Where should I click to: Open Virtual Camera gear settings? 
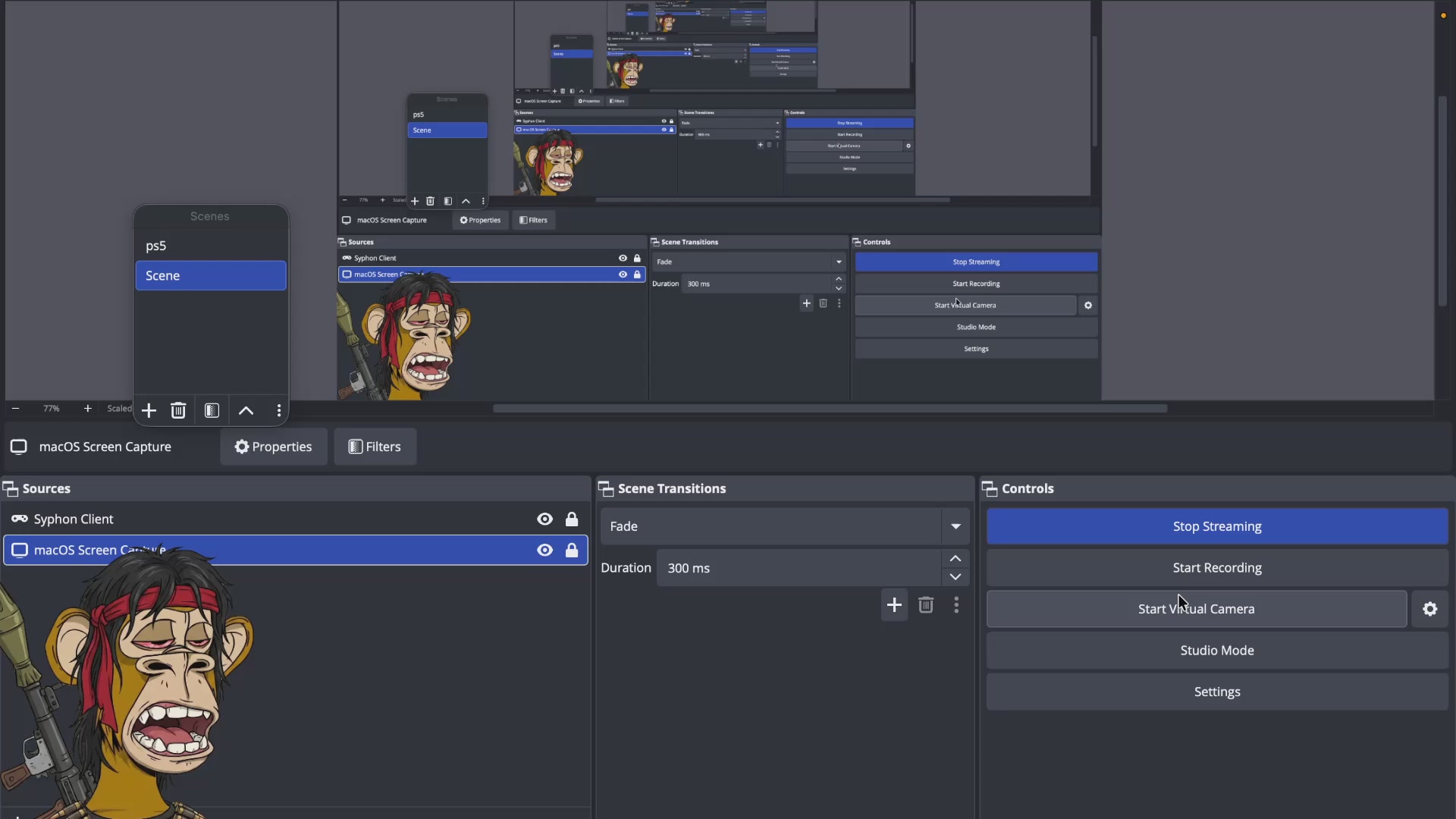pyautogui.click(x=1430, y=609)
